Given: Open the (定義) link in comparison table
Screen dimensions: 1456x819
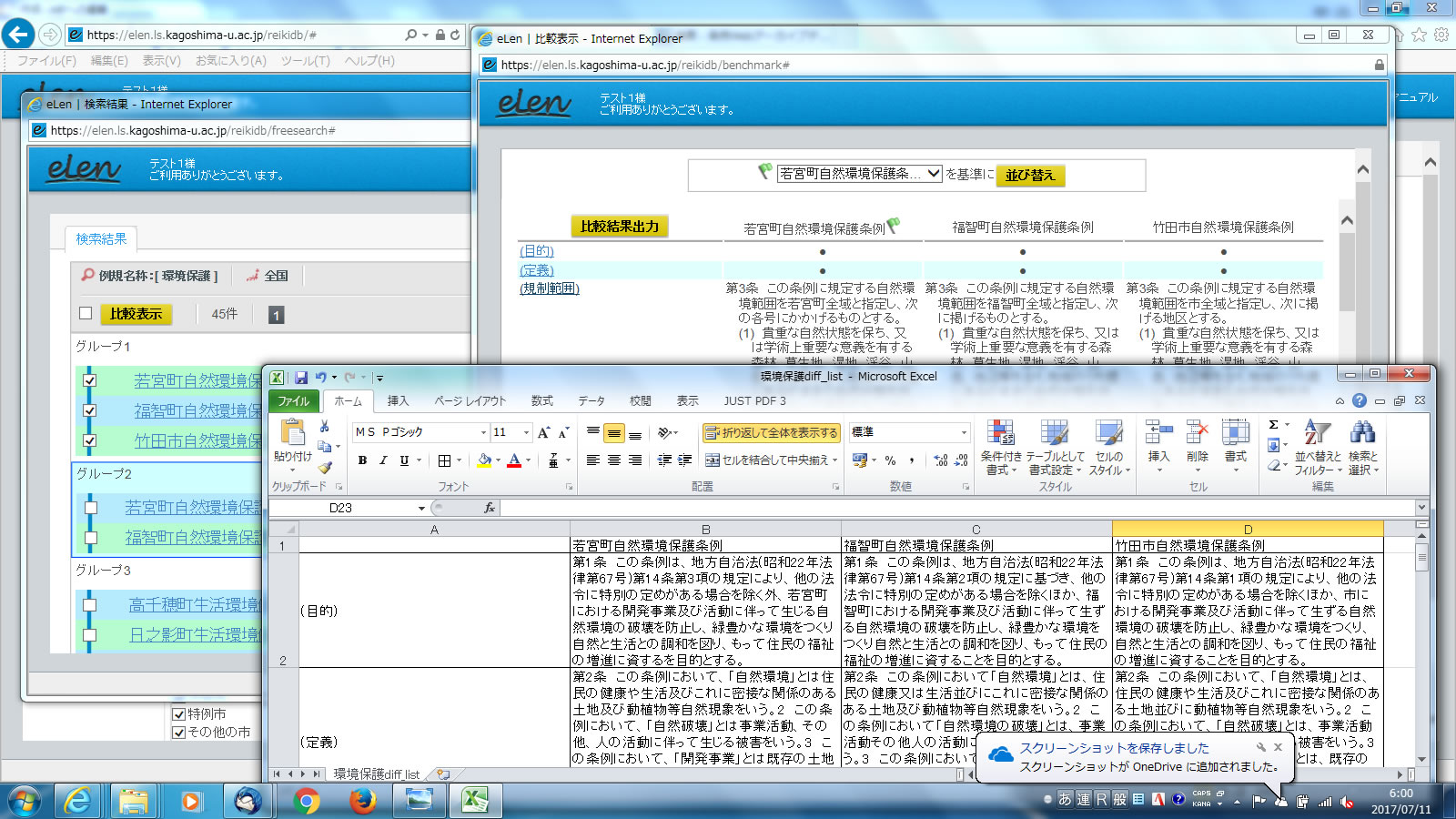Looking at the screenshot, I should click(537, 270).
